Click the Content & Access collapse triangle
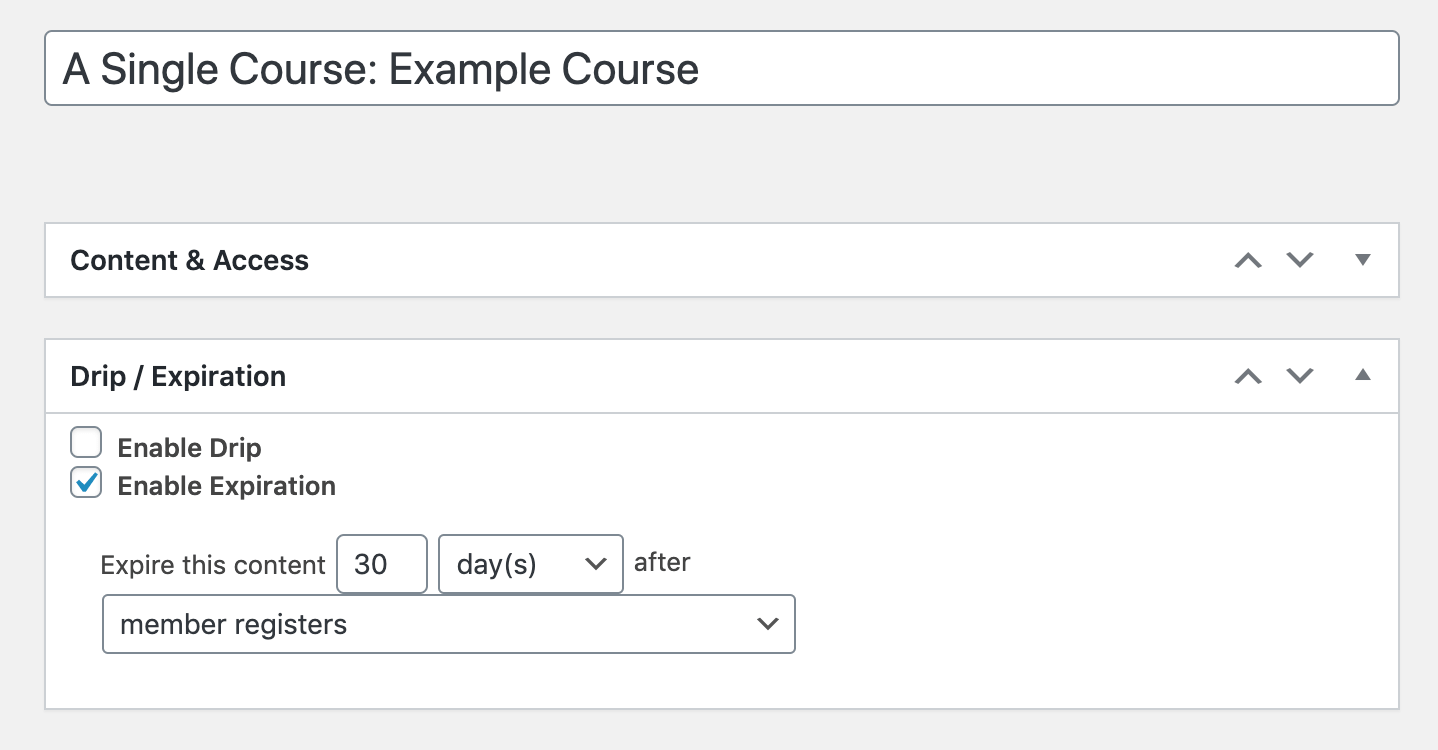Viewport: 1438px width, 750px height. (1362, 259)
